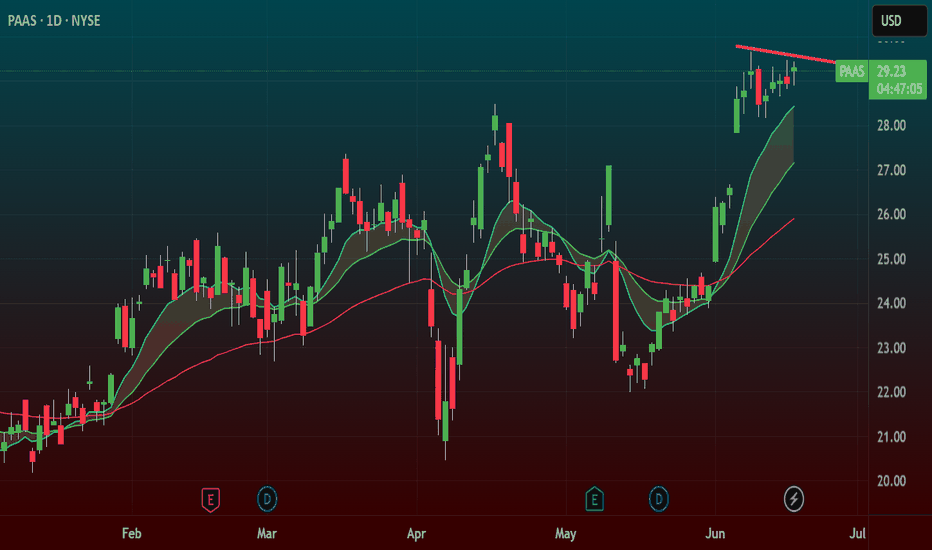This screenshot has height=550, width=932.
Task: Click the Apr label on time axis
Action: (x=416, y=533)
